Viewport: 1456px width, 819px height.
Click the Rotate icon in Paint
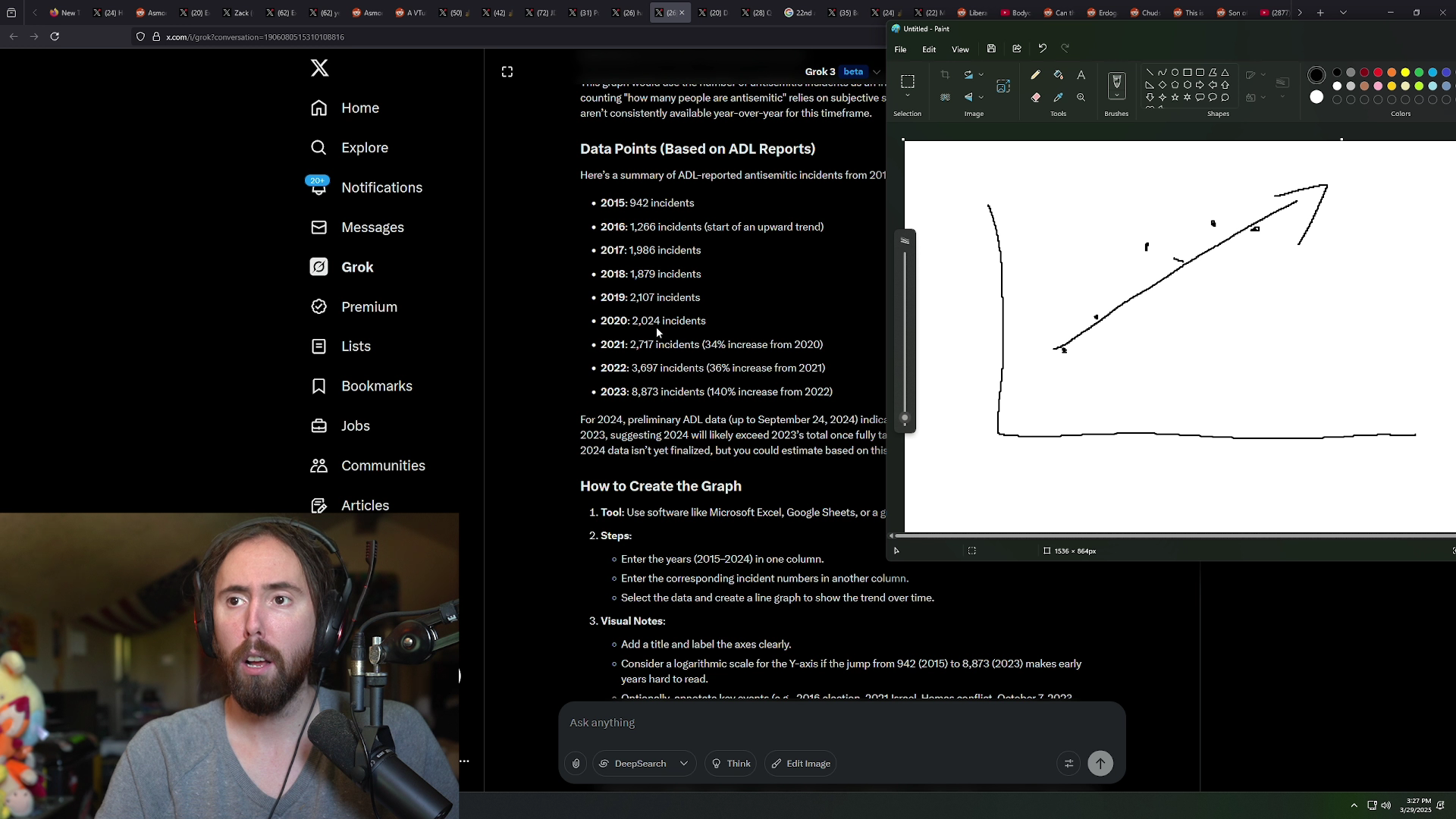tap(968, 74)
